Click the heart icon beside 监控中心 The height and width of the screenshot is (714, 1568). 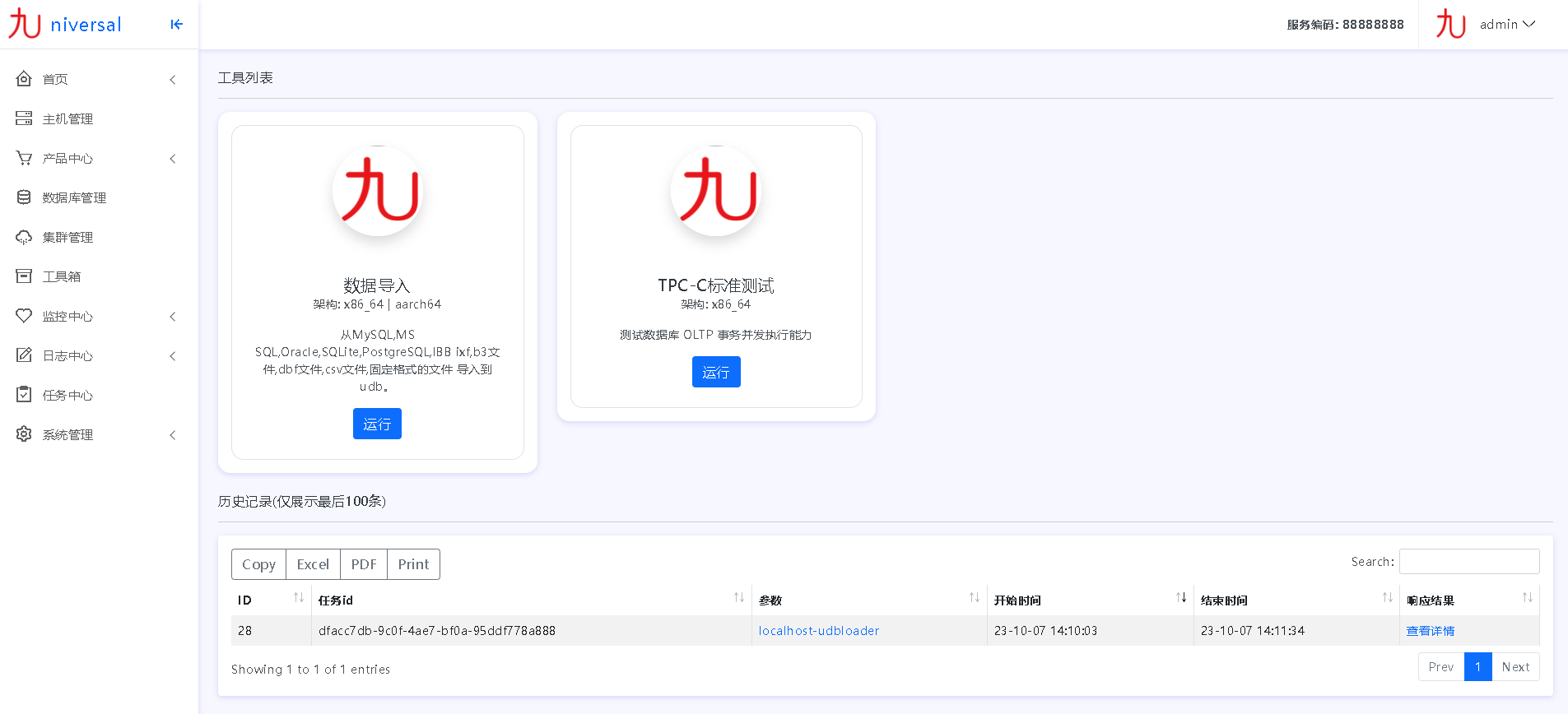pos(24,316)
